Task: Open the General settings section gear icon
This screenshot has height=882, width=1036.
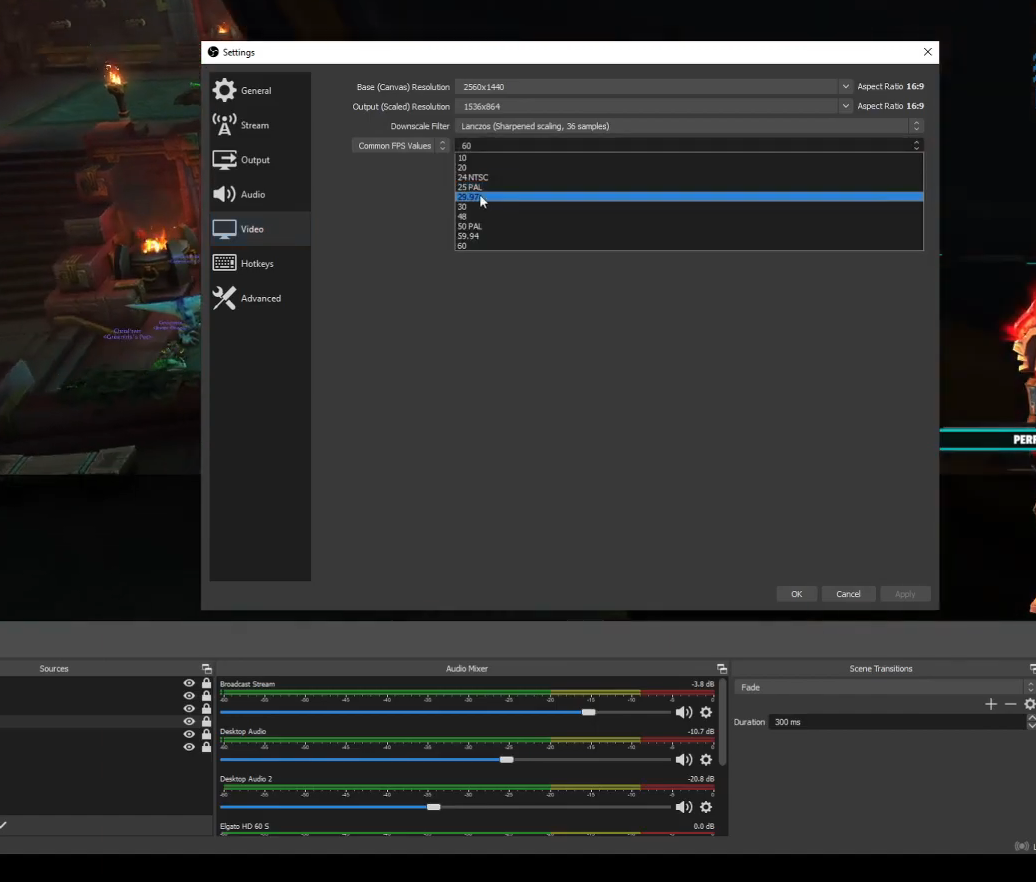Action: 224,89
